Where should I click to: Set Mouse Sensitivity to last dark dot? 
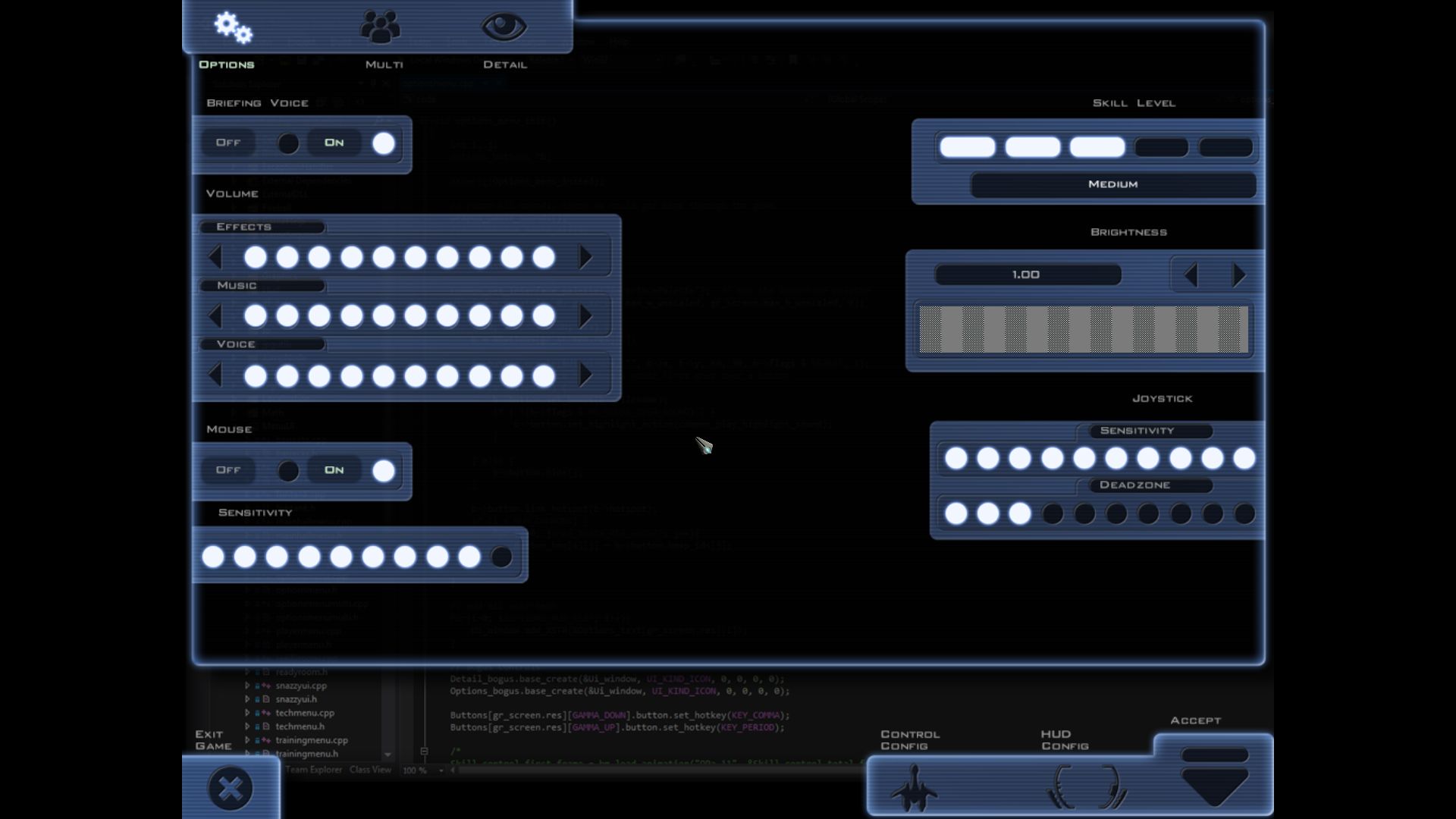tap(501, 557)
